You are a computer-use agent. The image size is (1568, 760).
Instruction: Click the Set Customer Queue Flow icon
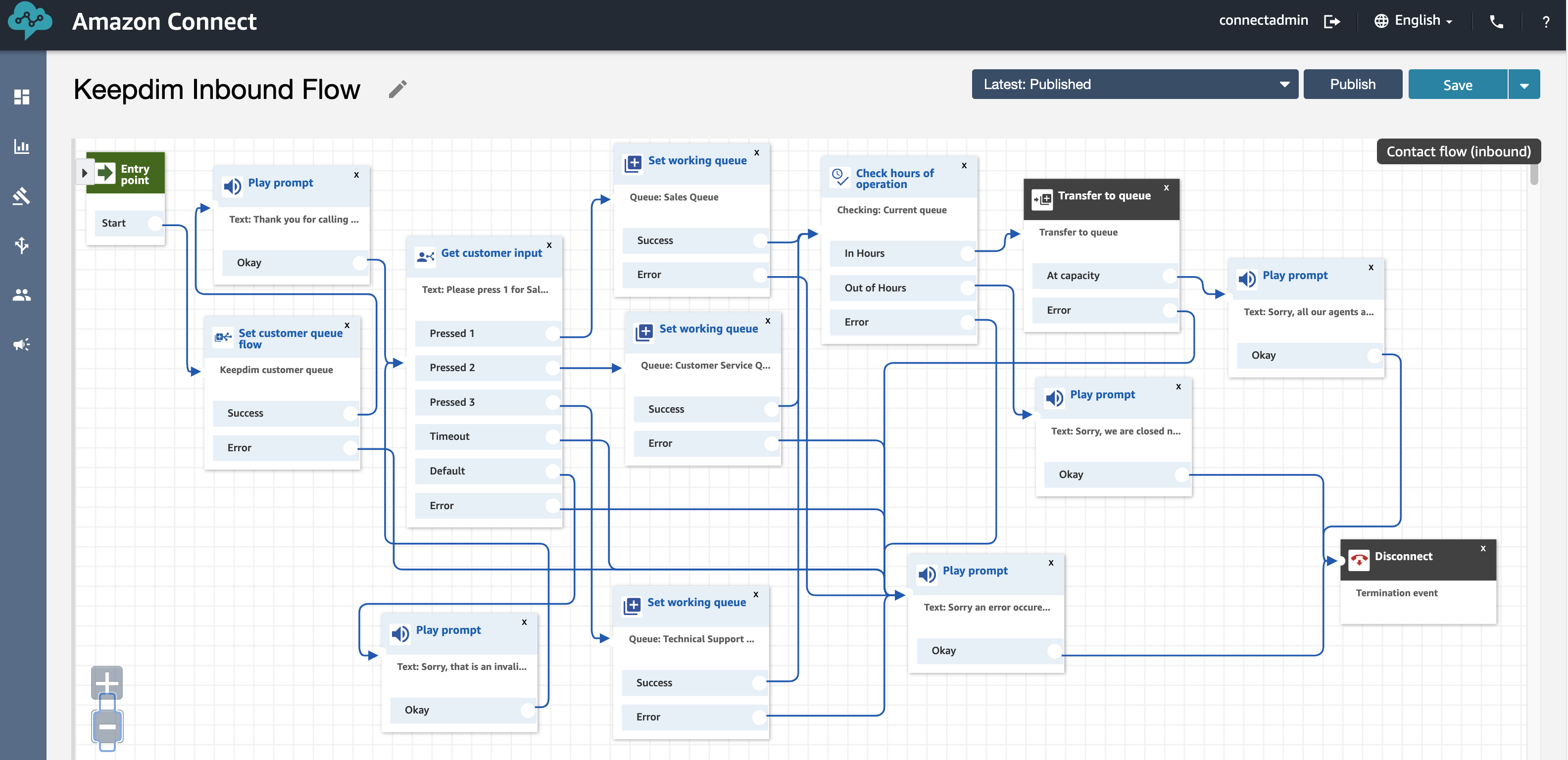click(x=222, y=337)
